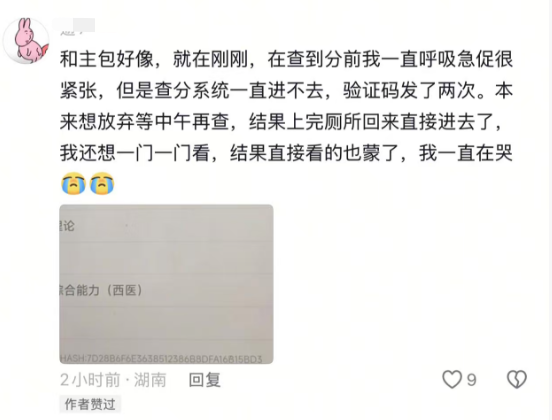The image size is (552, 420).
Task: Dislike the comment with broken heart
Action: (x=516, y=380)
